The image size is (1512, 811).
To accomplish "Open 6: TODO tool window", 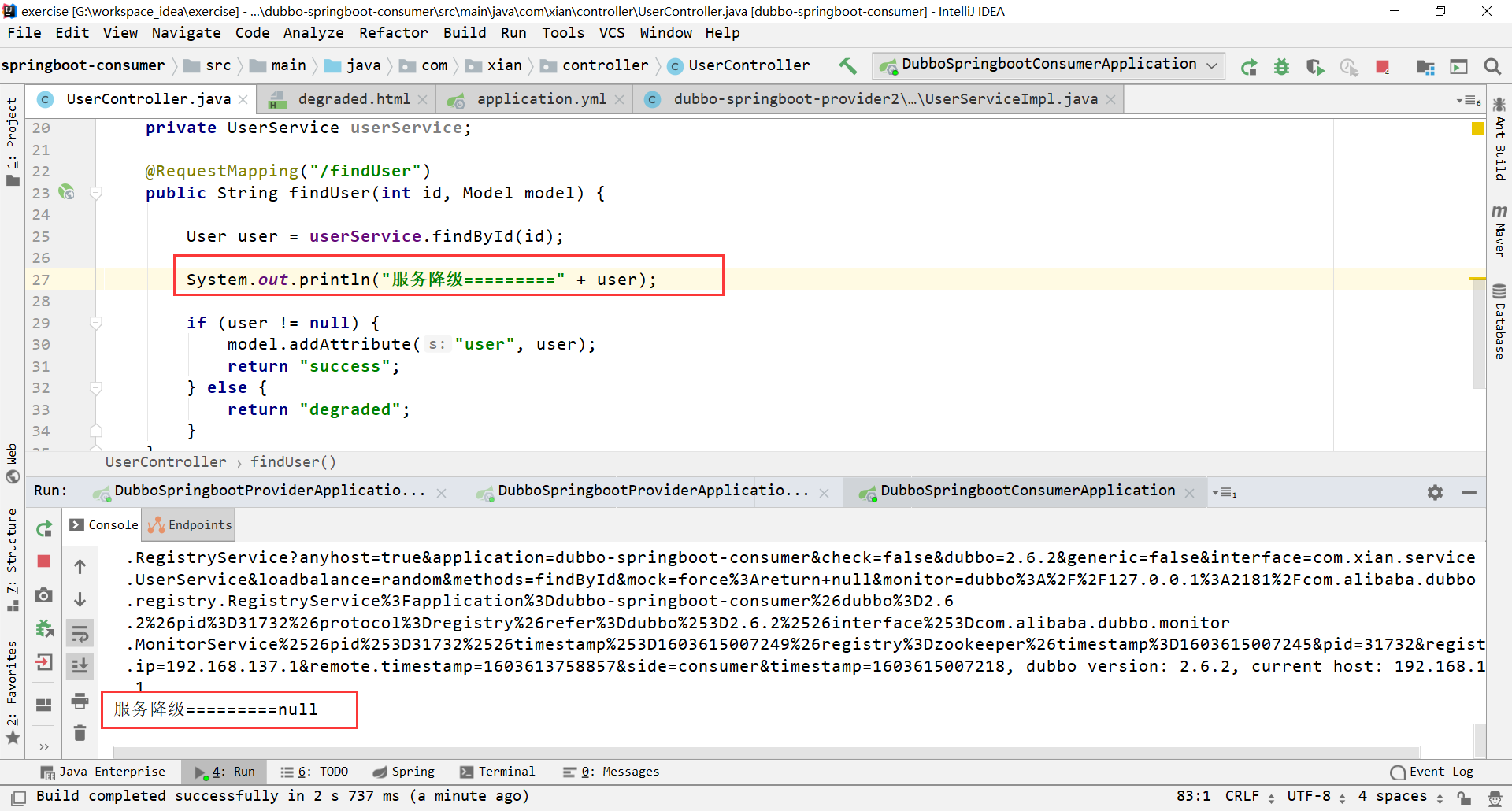I will click(x=314, y=772).
